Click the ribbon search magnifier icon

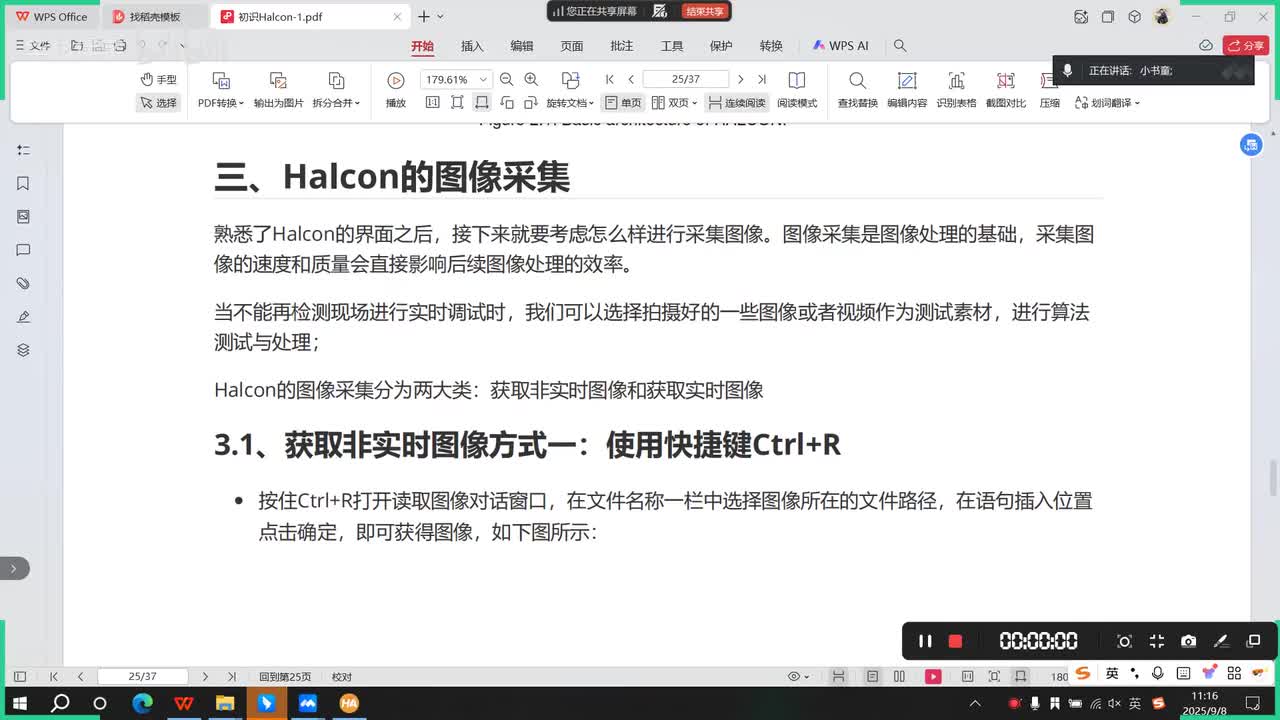900,46
